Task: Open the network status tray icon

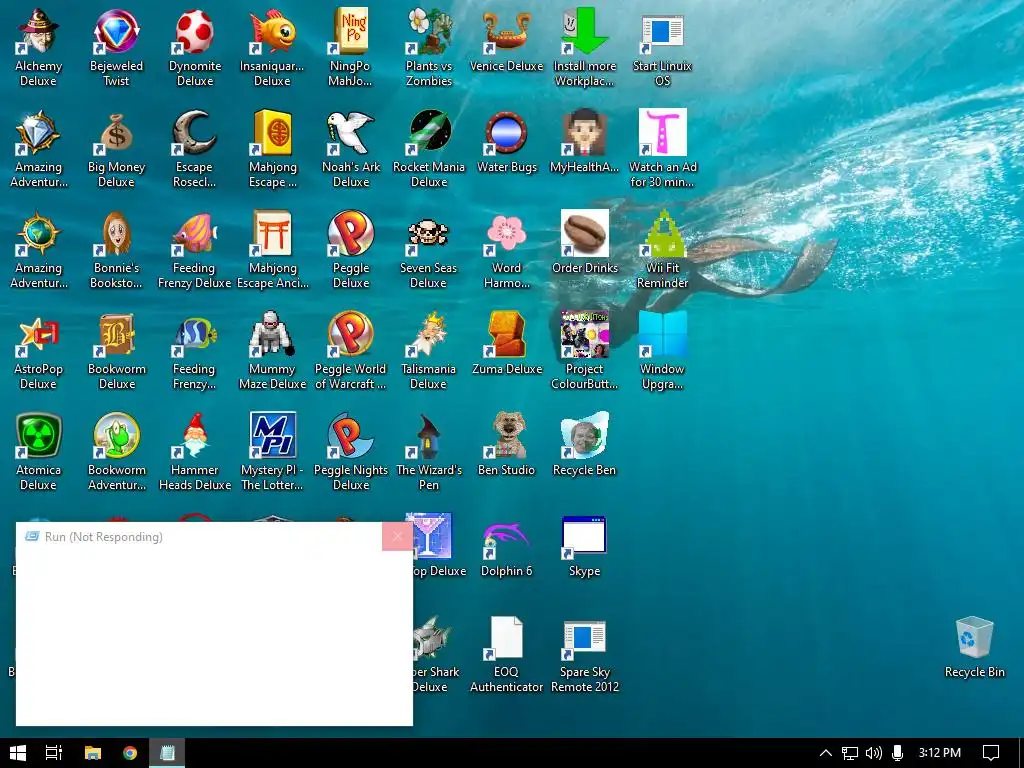Action: (x=850, y=753)
